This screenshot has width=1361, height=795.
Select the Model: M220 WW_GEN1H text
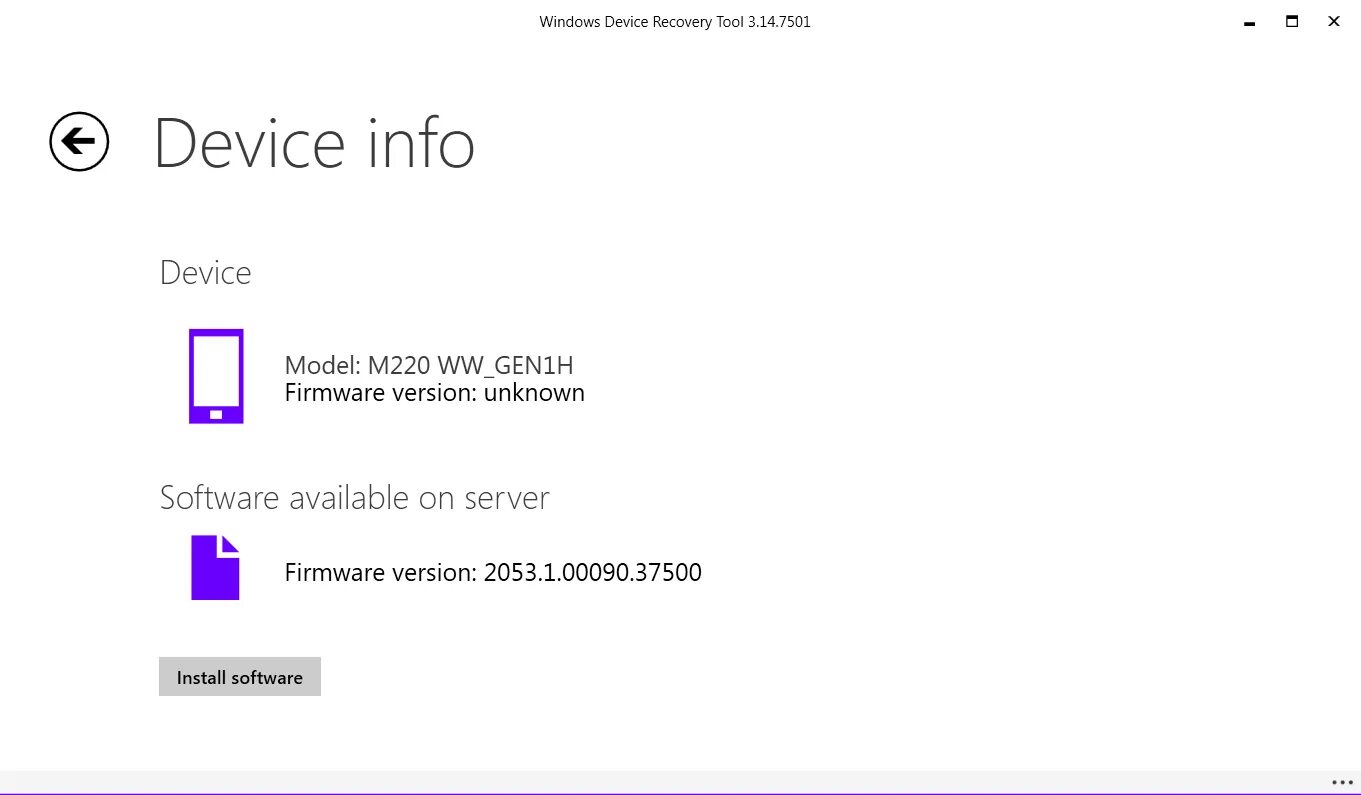tap(429, 365)
